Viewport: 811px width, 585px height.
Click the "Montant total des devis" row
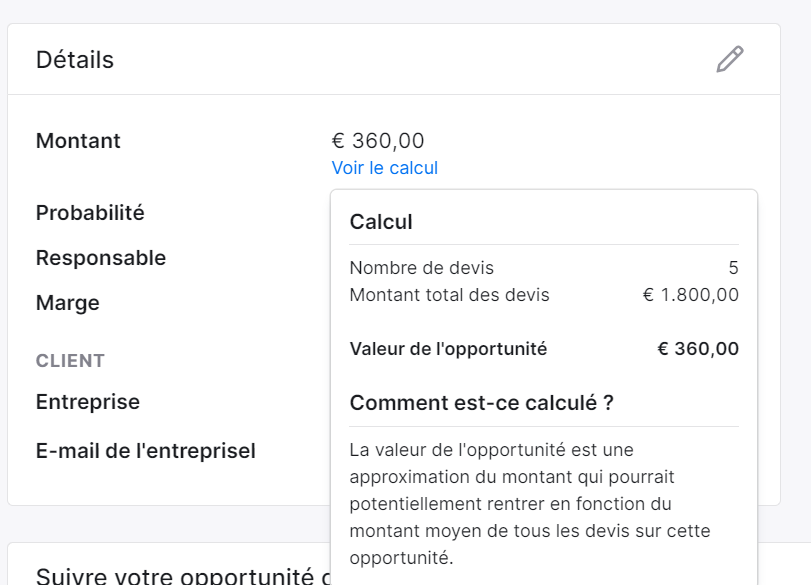544,295
